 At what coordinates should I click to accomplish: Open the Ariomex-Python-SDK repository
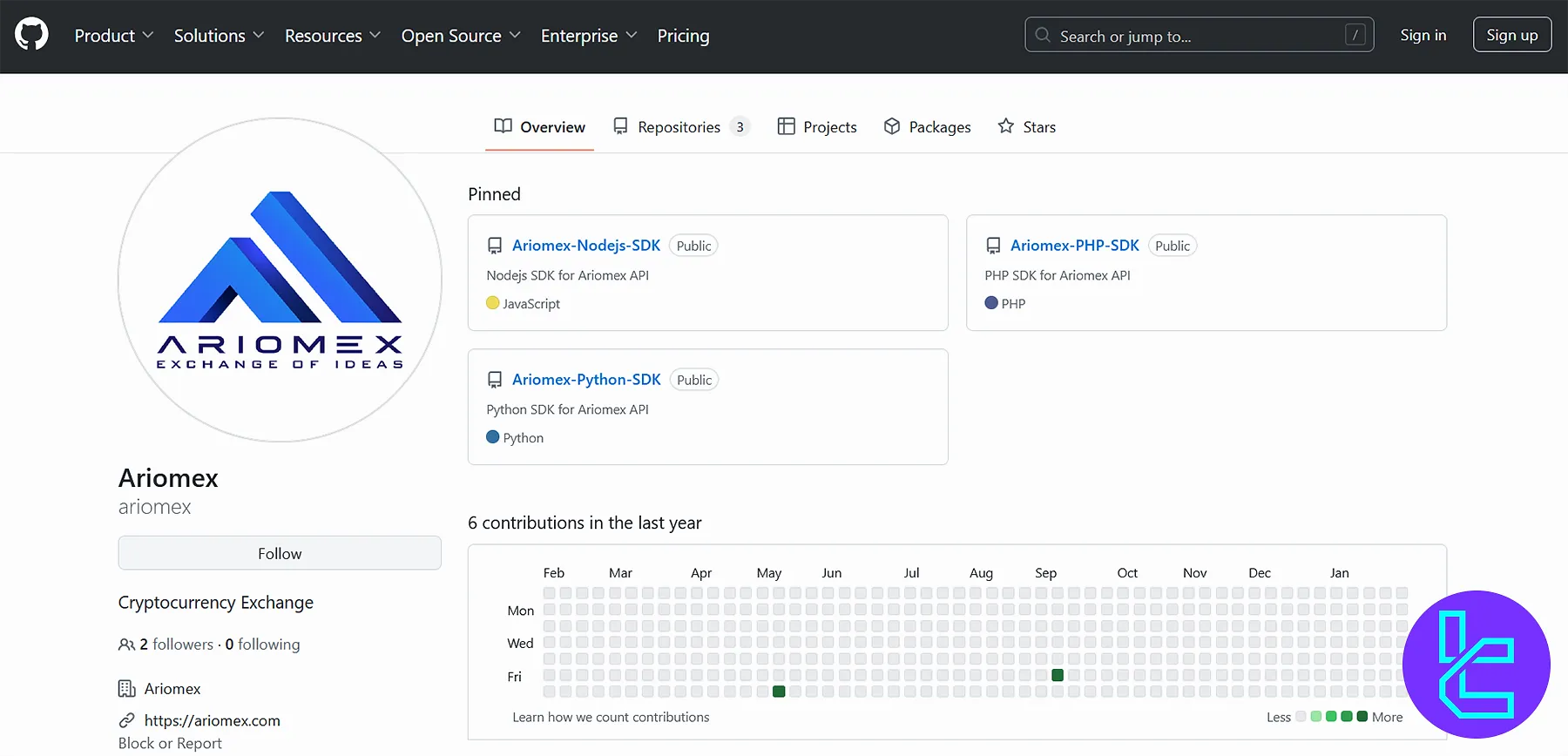pyautogui.click(x=586, y=380)
